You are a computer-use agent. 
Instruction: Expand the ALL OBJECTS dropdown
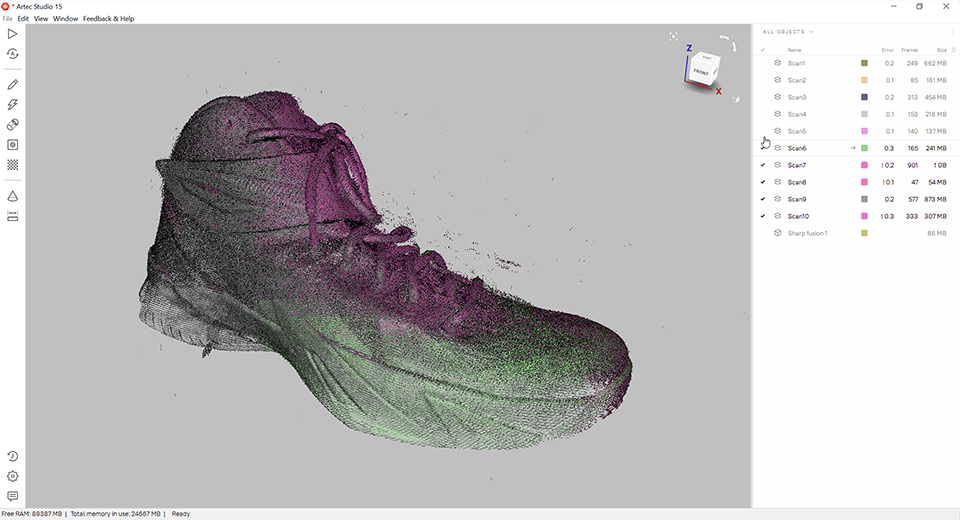pyautogui.click(x=787, y=32)
